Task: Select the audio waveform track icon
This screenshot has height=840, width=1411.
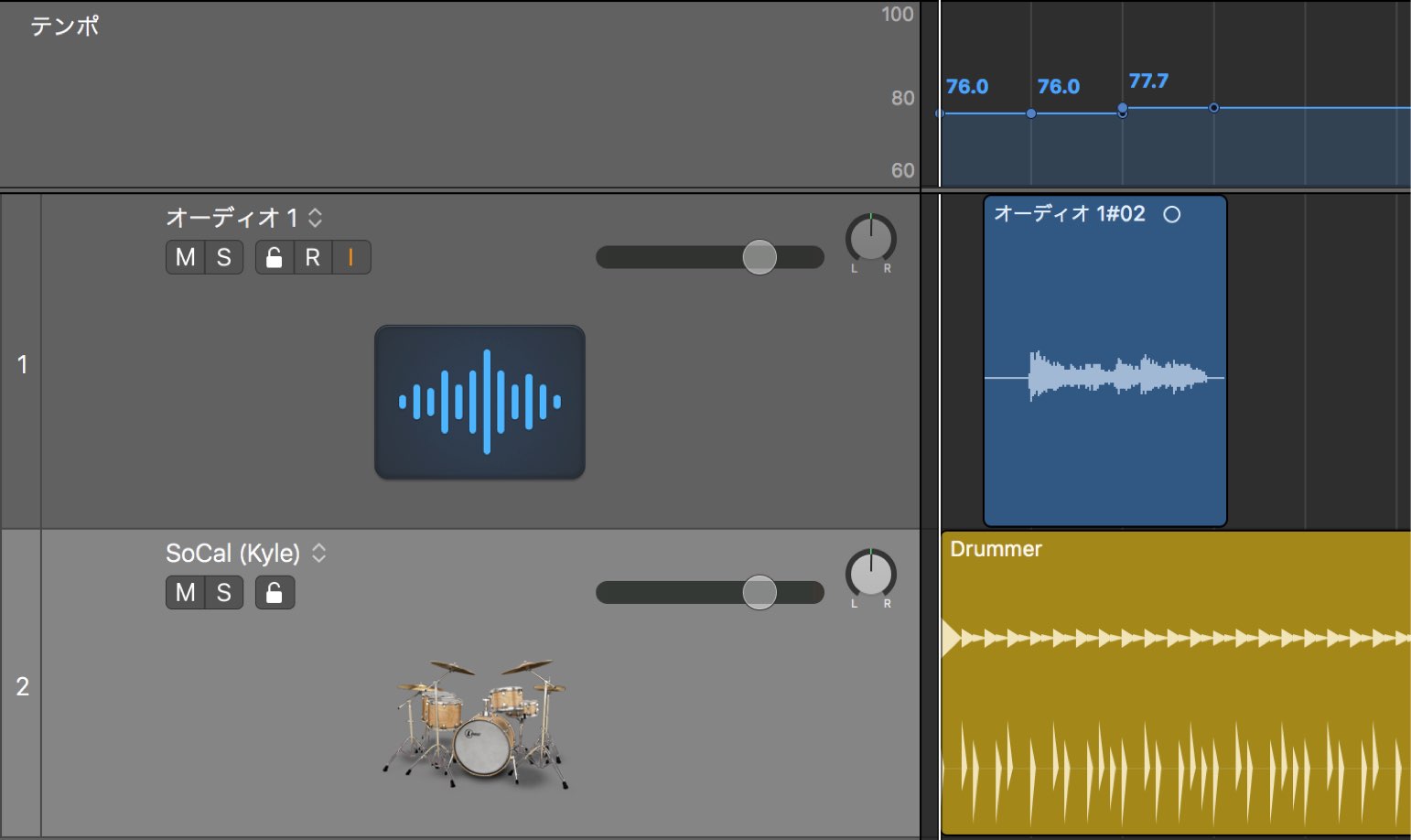Action: point(479,402)
